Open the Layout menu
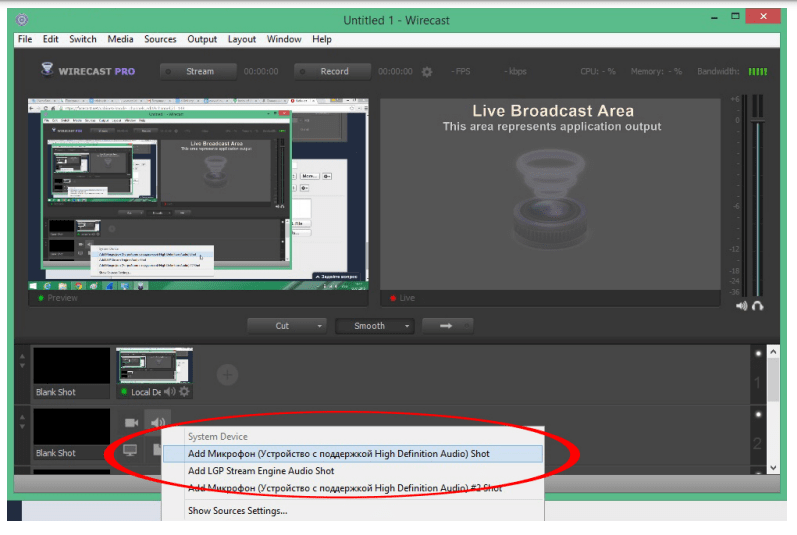This screenshot has height=535, width=797. point(241,39)
